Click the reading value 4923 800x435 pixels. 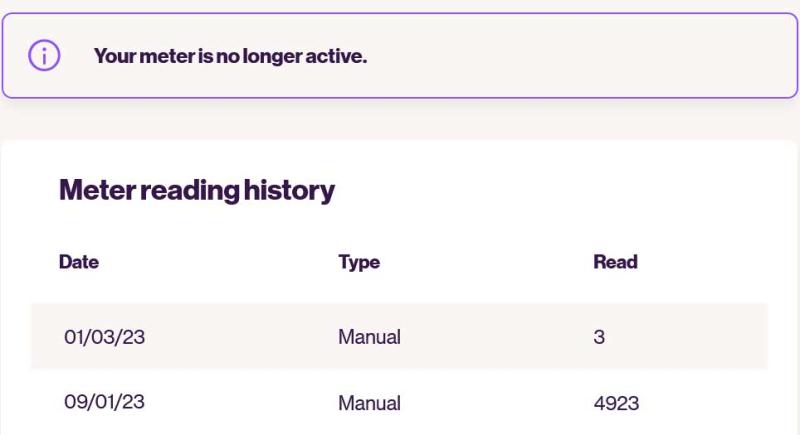click(616, 403)
